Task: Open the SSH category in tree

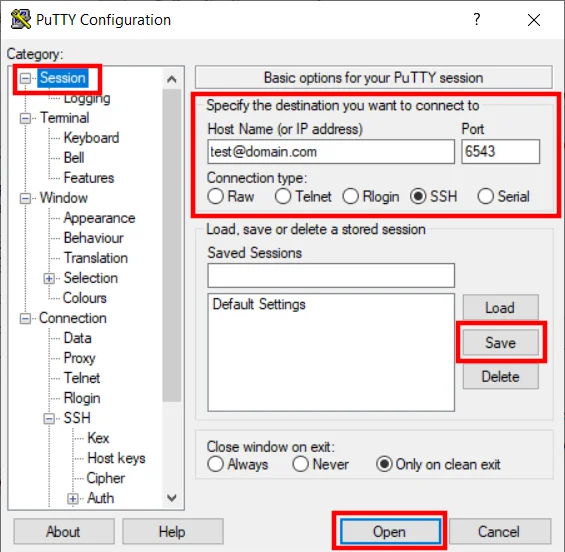Action: click(x=77, y=418)
